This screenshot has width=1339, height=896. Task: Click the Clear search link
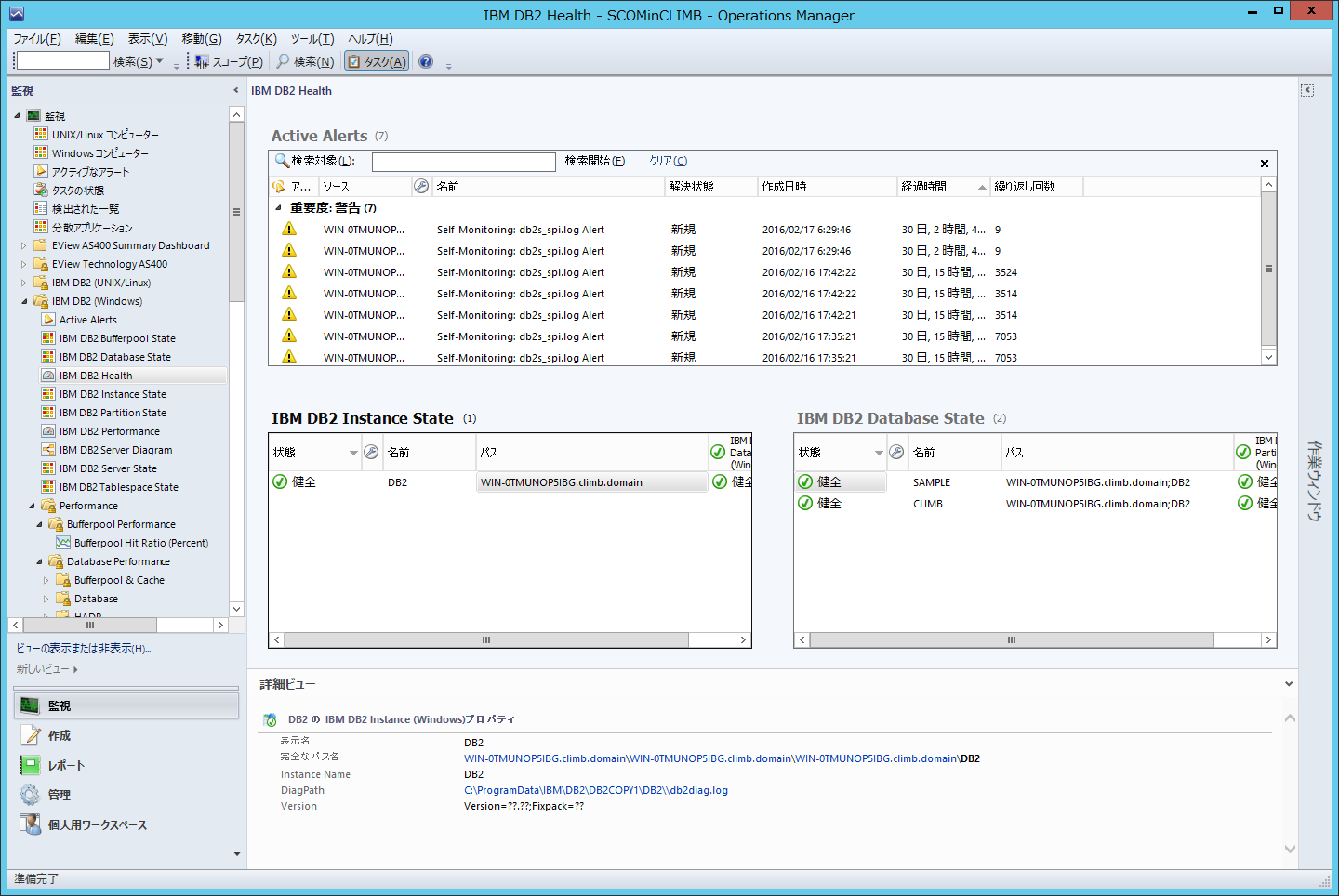tap(668, 161)
